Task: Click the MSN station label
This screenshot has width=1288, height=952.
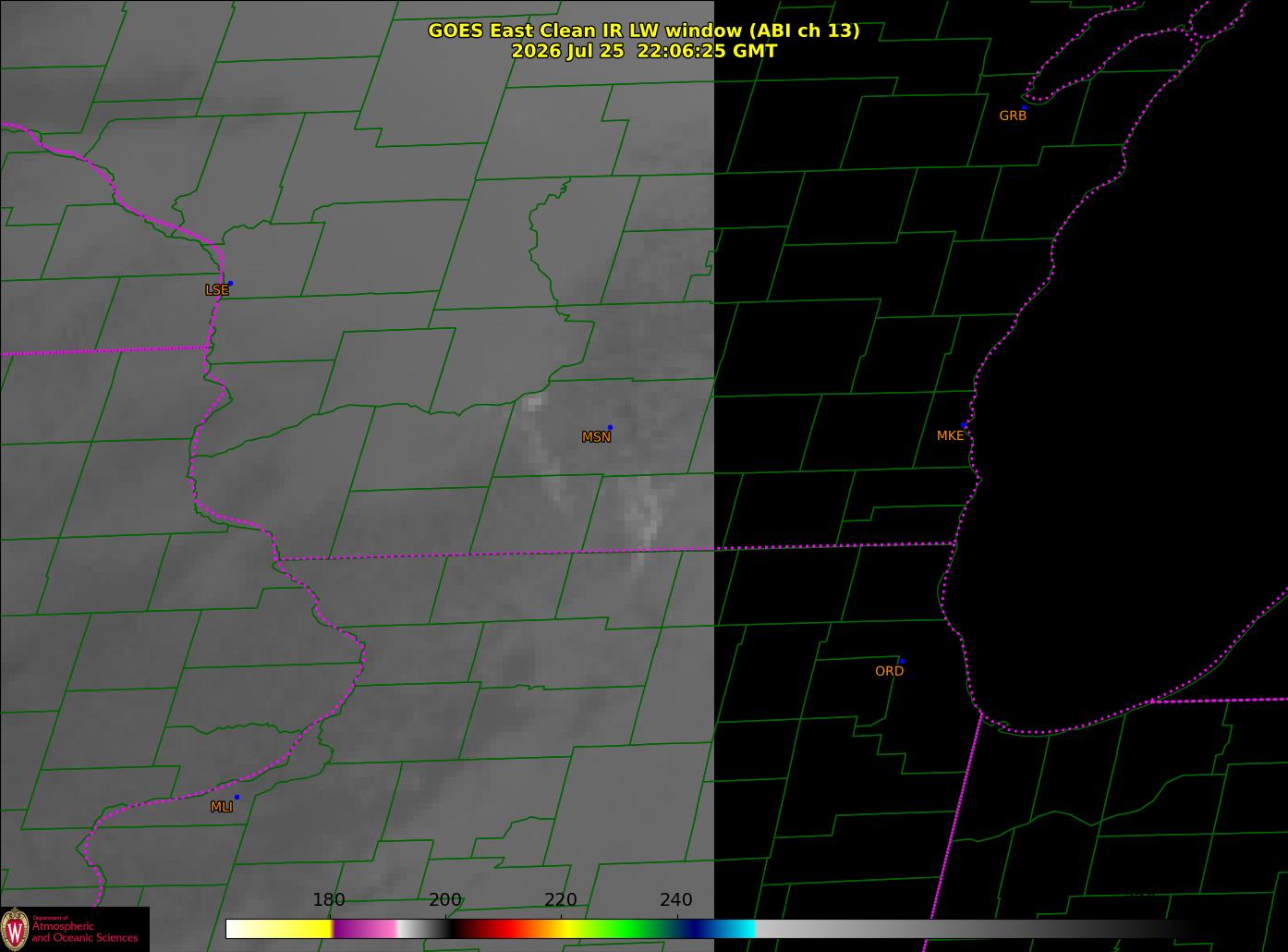Action: coord(596,437)
